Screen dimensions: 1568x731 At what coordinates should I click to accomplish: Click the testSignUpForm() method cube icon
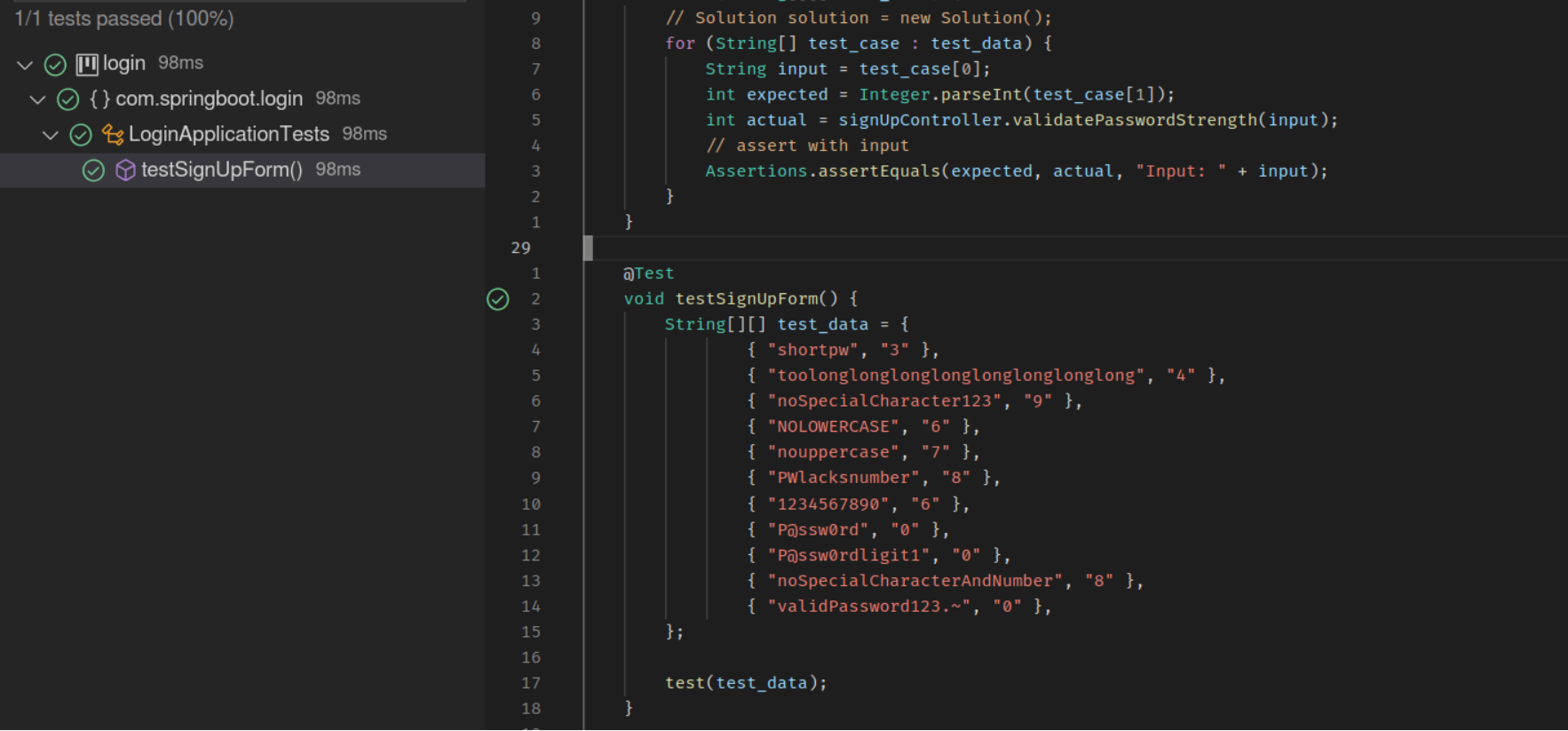(x=125, y=170)
